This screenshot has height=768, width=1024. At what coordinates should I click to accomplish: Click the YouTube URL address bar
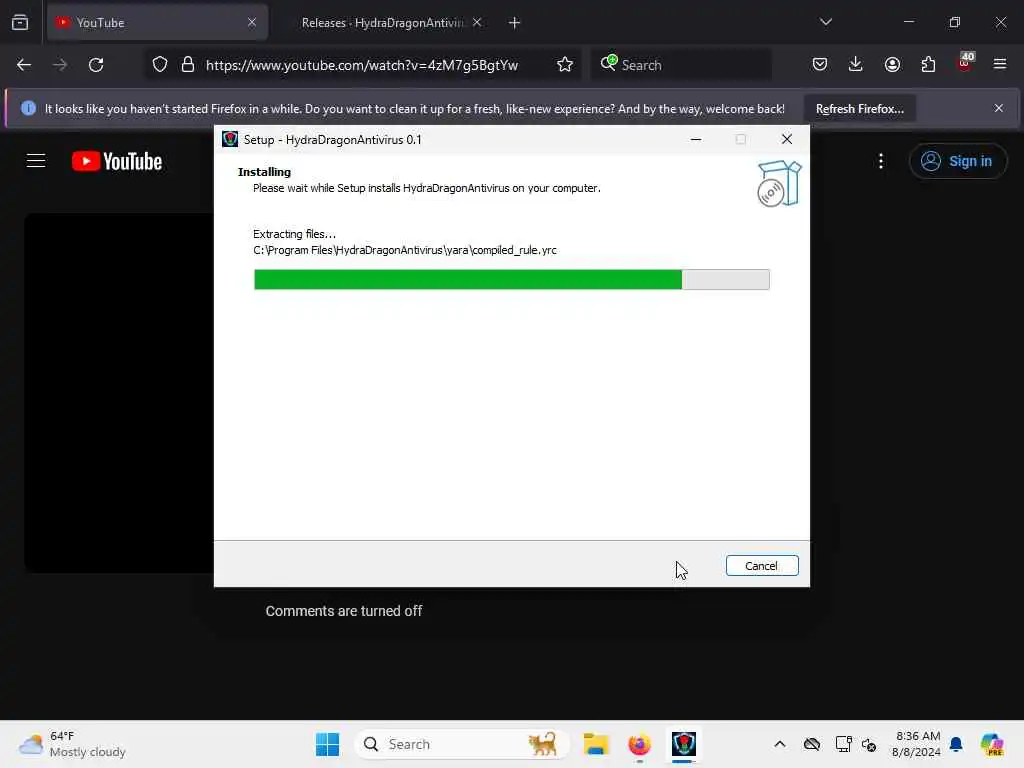362,65
